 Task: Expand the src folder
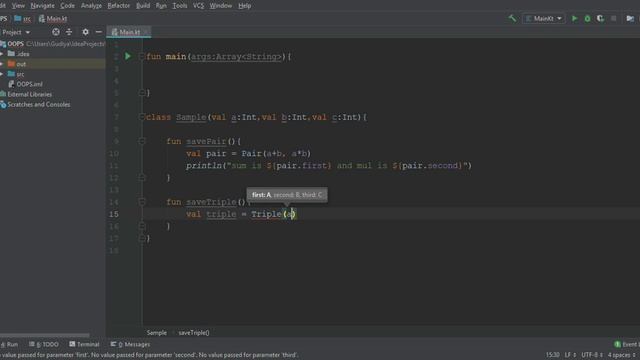pyautogui.click(x=2, y=74)
